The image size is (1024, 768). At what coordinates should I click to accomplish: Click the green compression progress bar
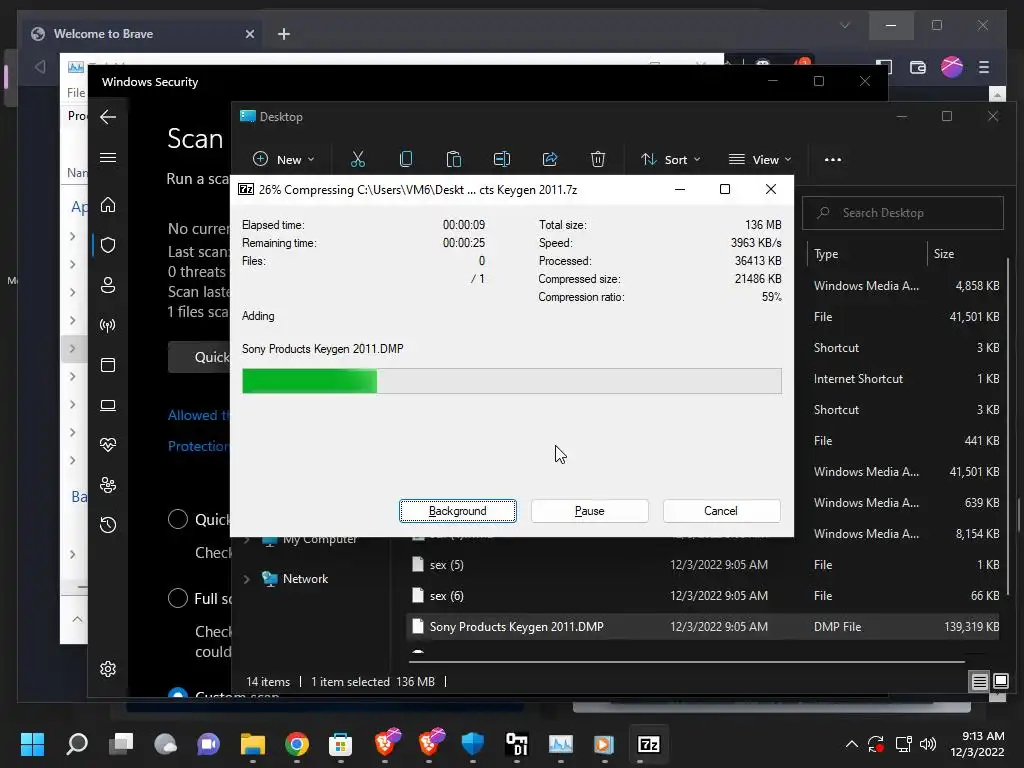[x=511, y=381]
